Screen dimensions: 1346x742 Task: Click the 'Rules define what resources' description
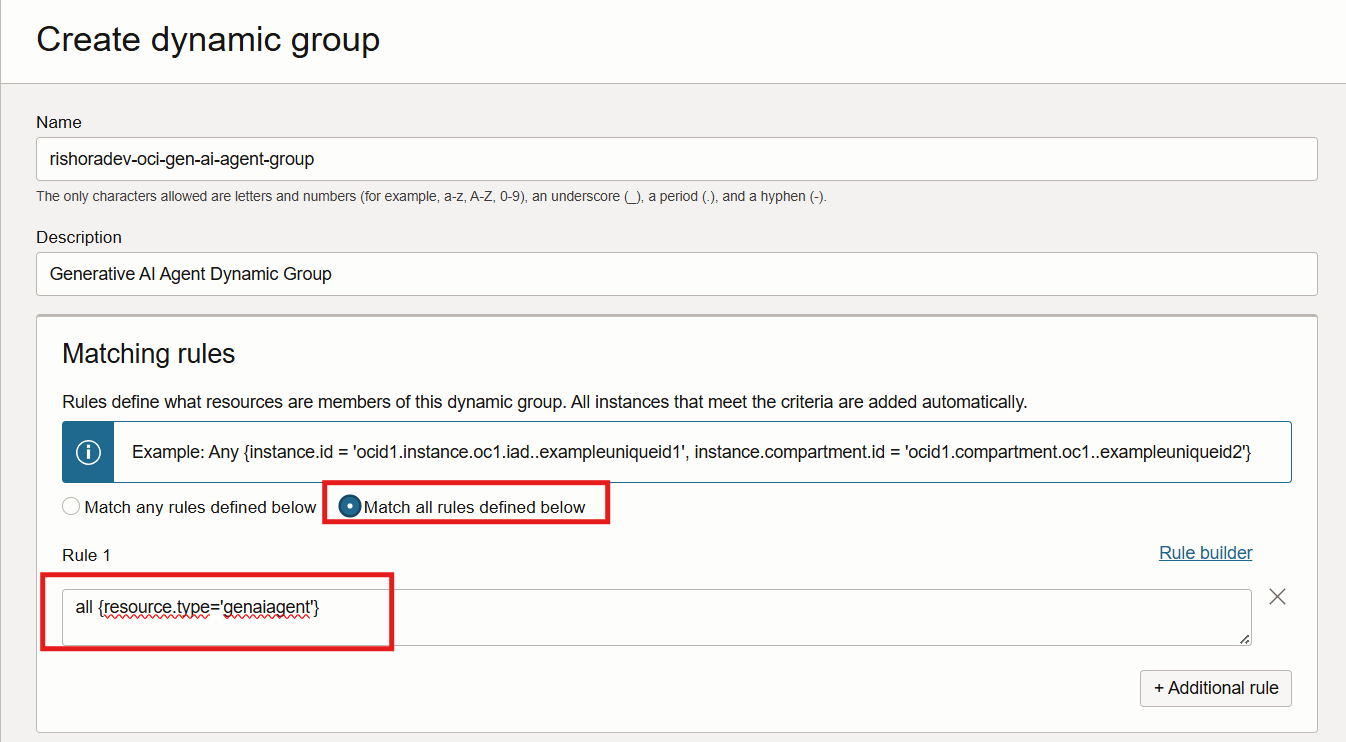point(545,402)
